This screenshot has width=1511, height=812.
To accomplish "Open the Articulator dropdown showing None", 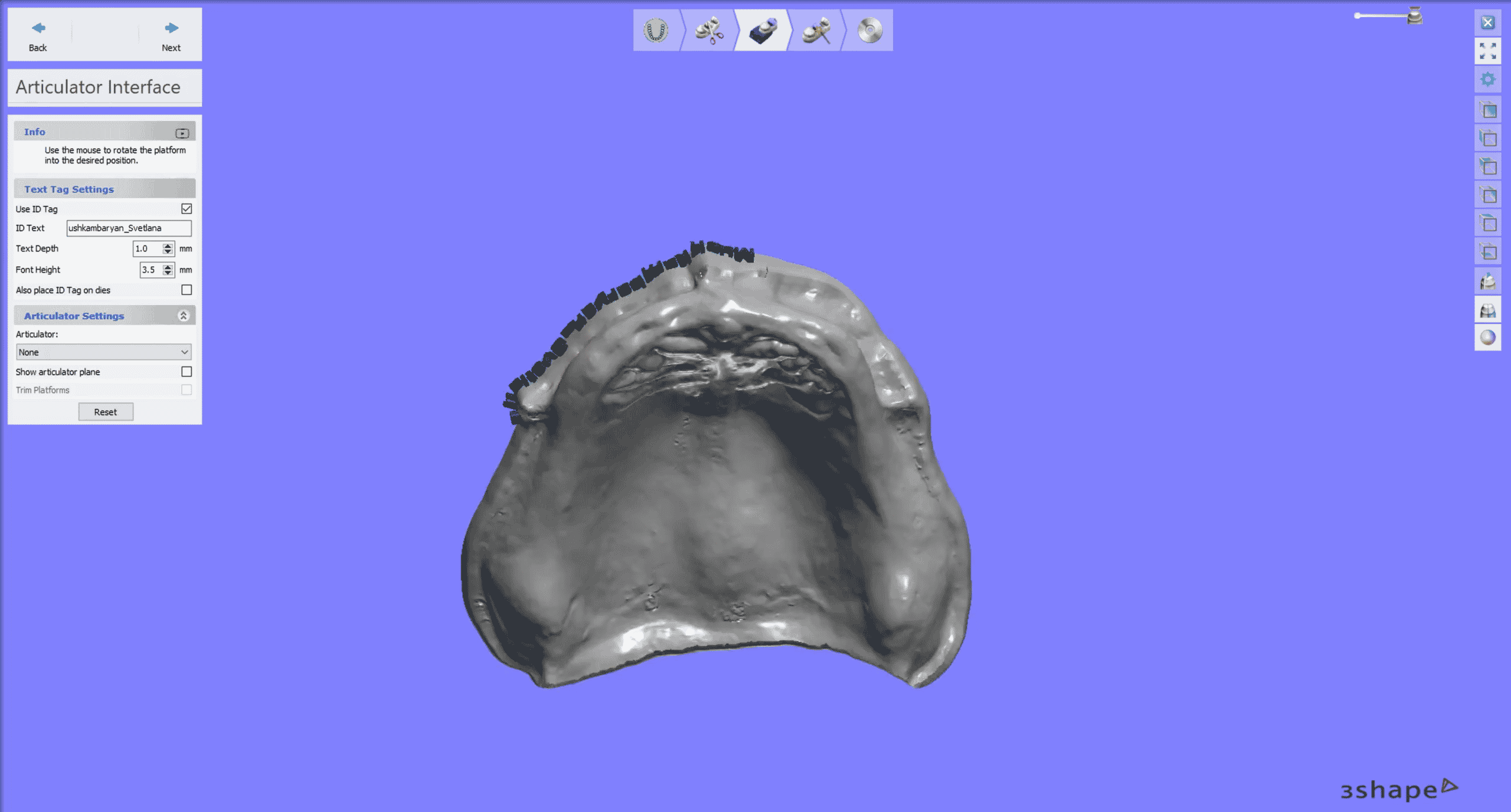I will pyautogui.click(x=103, y=352).
